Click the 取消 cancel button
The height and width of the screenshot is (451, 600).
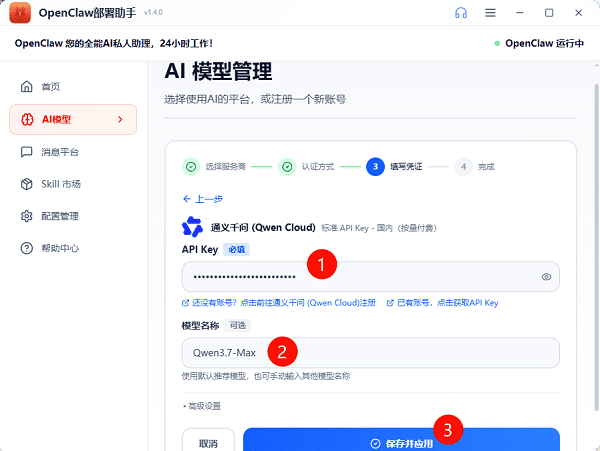(x=208, y=440)
